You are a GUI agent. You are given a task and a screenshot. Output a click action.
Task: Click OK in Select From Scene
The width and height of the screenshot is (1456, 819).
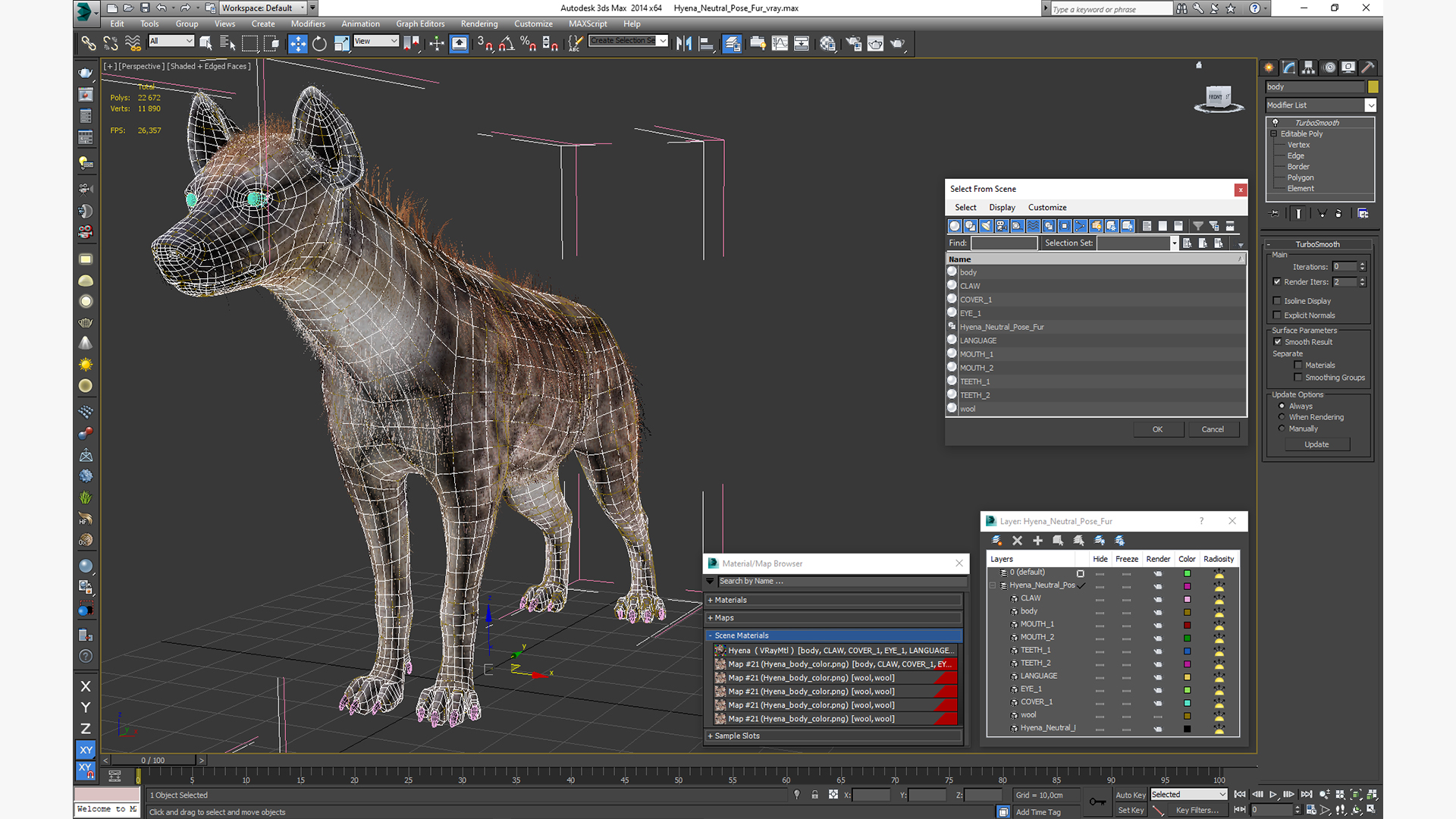(1157, 429)
